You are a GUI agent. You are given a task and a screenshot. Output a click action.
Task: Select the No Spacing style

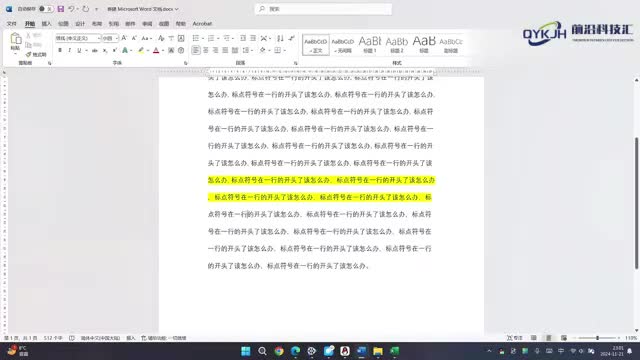[x=343, y=45]
